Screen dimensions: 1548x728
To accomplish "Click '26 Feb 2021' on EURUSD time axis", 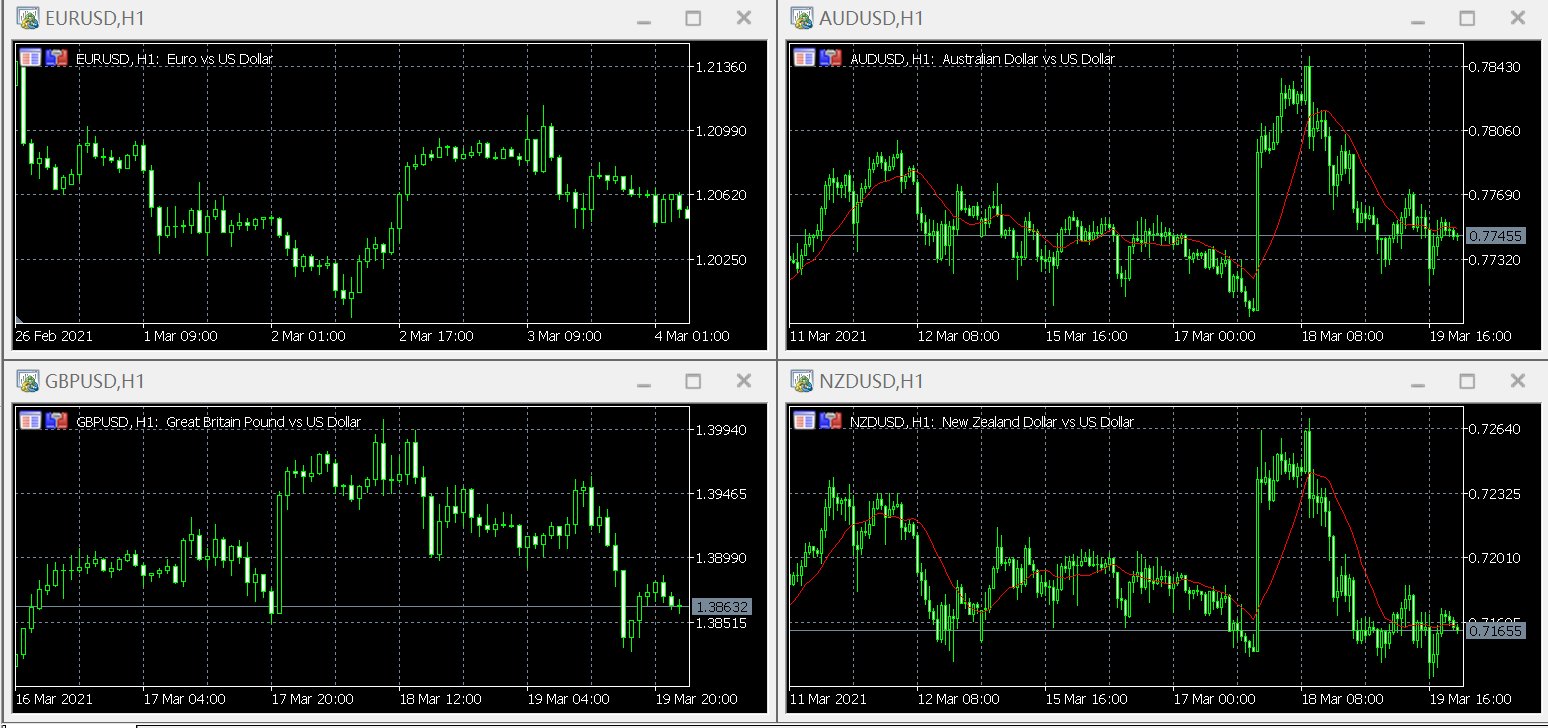I will tap(54, 336).
